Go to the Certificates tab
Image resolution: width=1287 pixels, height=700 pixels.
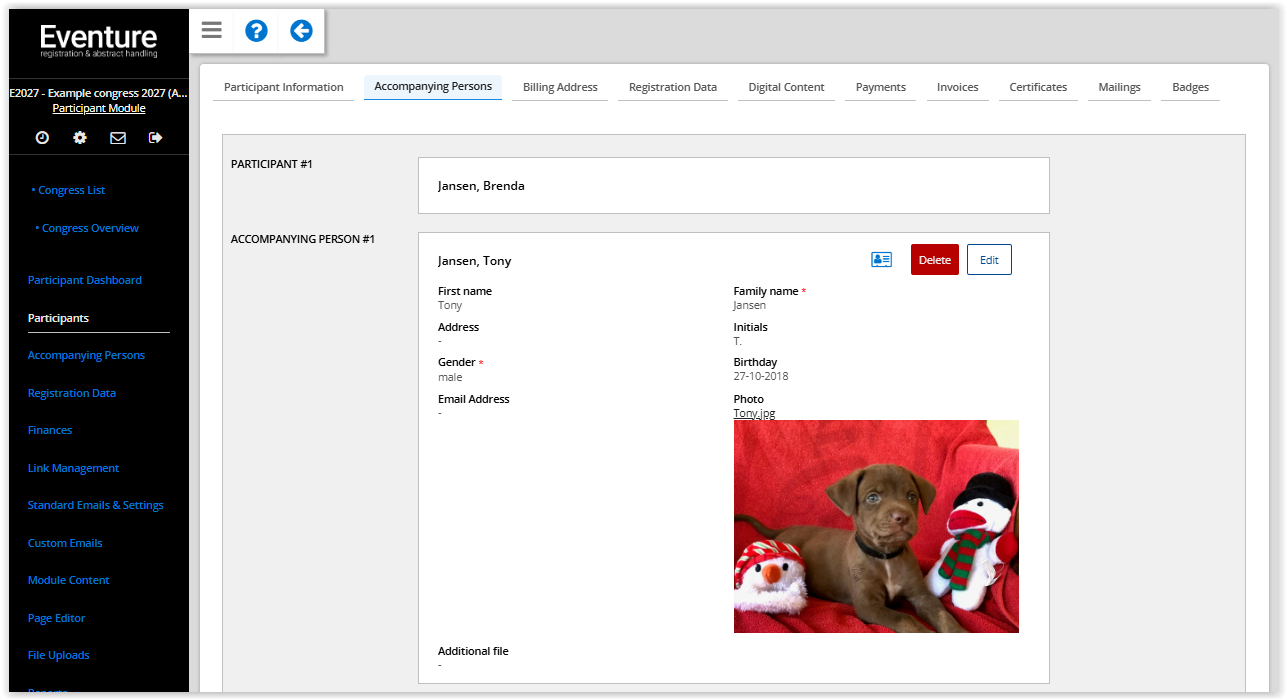1038,87
